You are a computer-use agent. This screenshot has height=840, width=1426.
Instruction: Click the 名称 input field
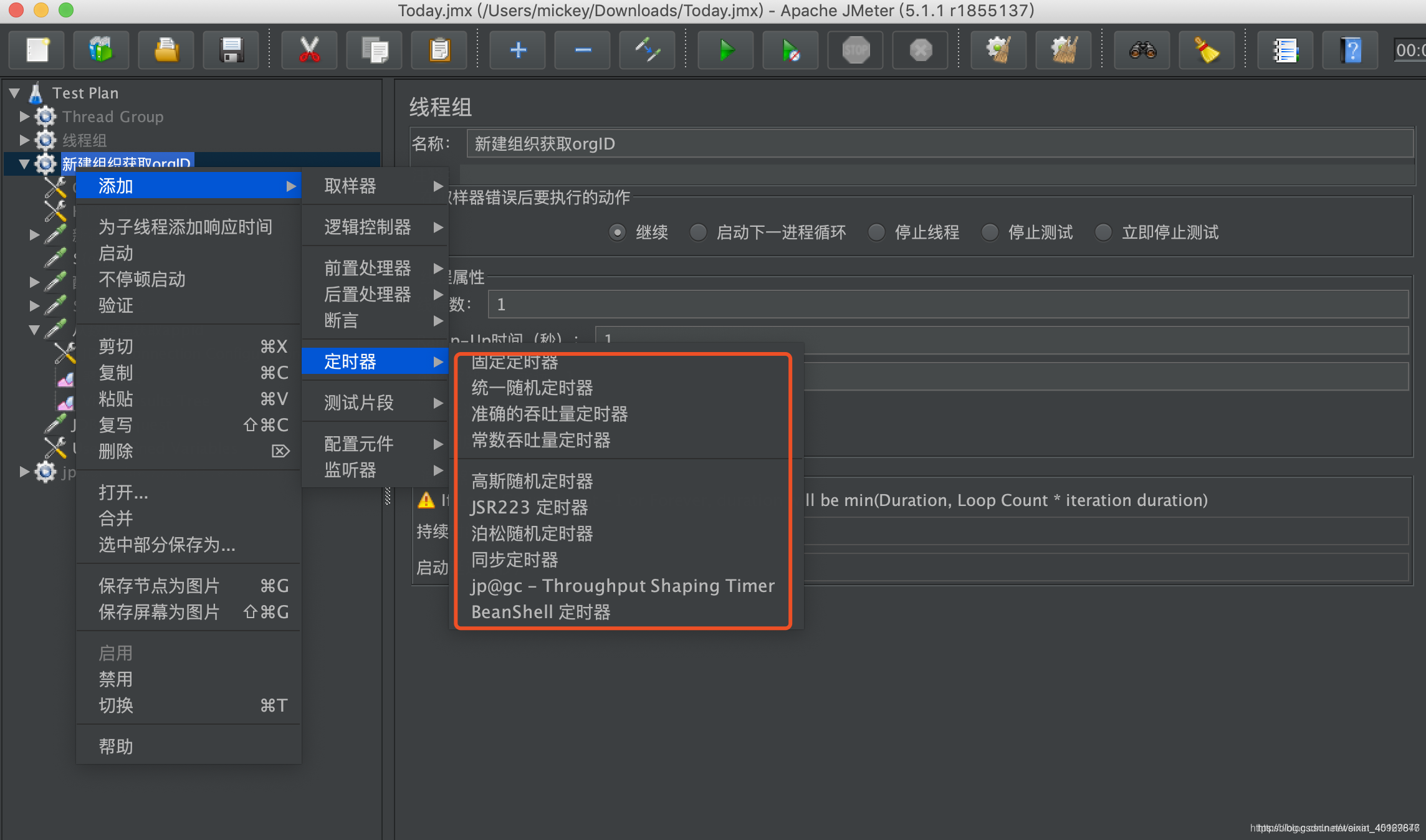point(940,144)
